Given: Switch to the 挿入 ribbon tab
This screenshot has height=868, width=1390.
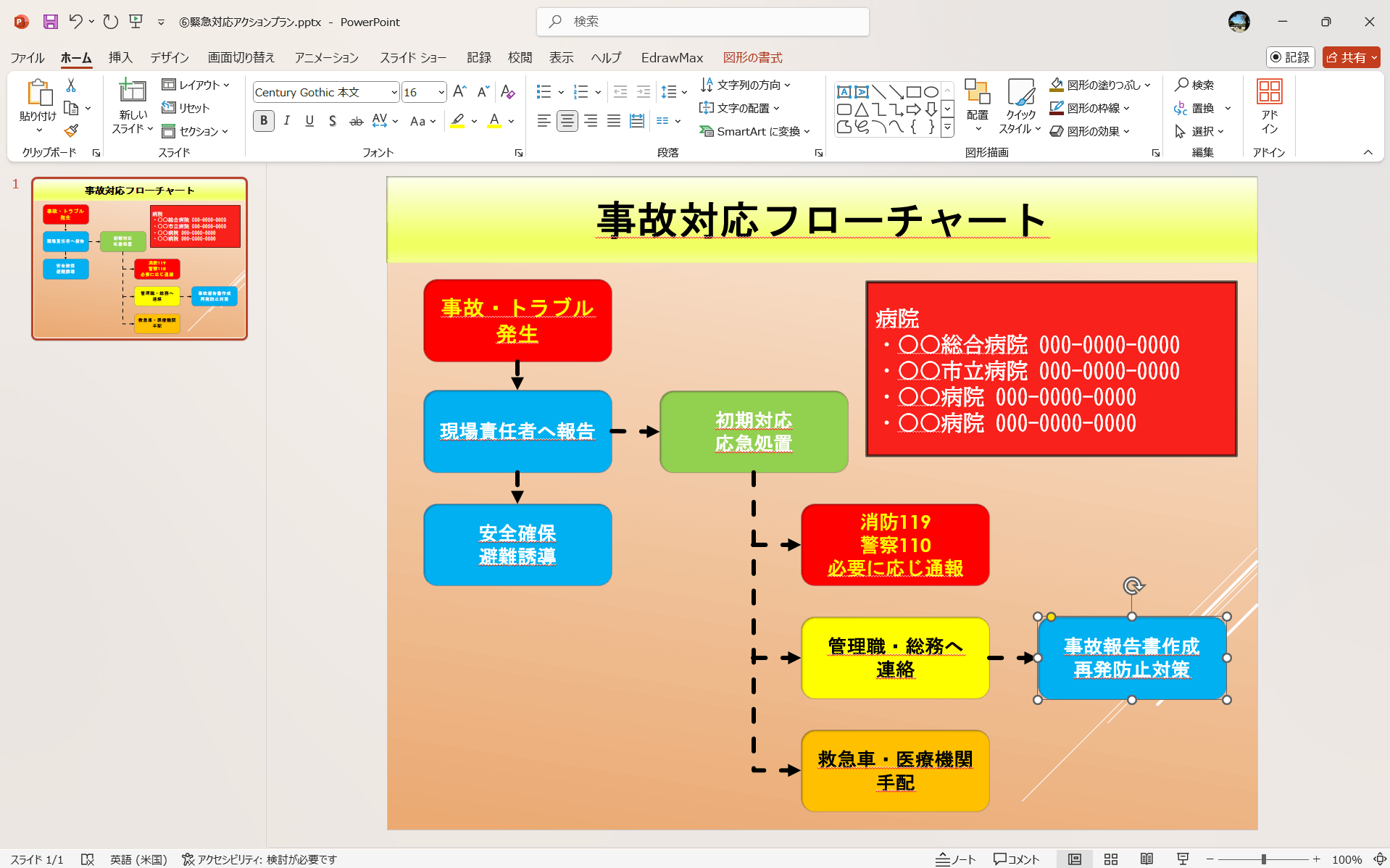Looking at the screenshot, I should click(x=120, y=57).
